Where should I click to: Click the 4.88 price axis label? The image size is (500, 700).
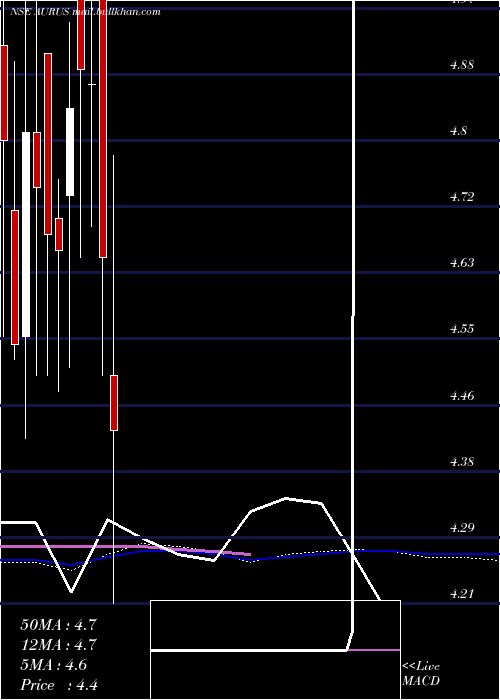[x=462, y=65]
